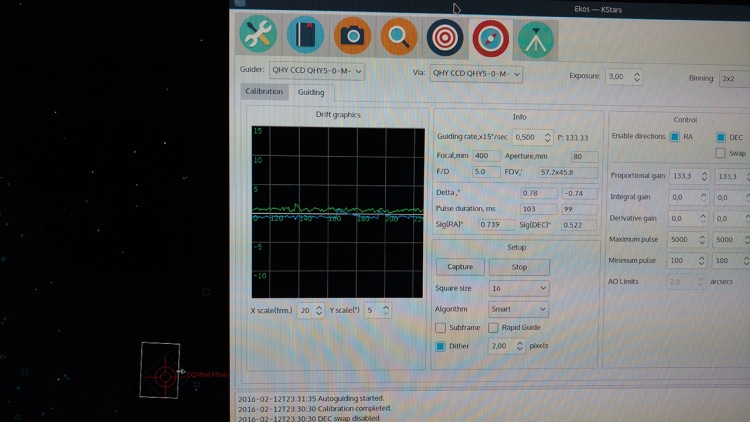Switch to the Calibration tab
This screenshot has height=422, width=750.
tap(264, 91)
